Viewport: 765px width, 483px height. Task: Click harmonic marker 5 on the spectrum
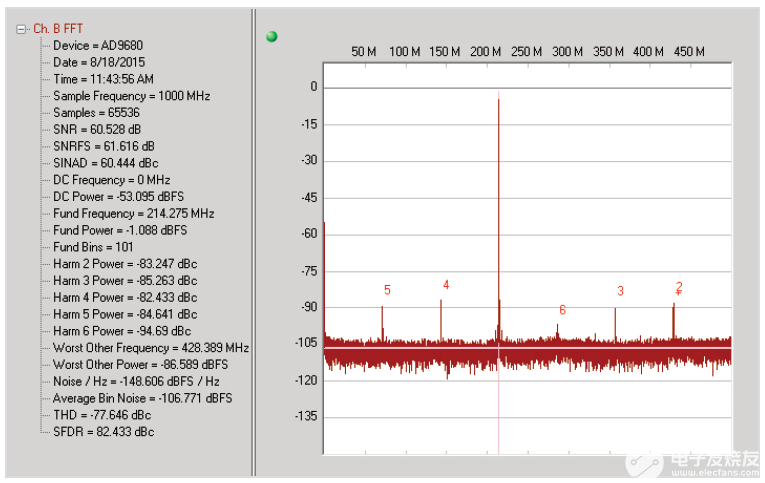coord(387,290)
